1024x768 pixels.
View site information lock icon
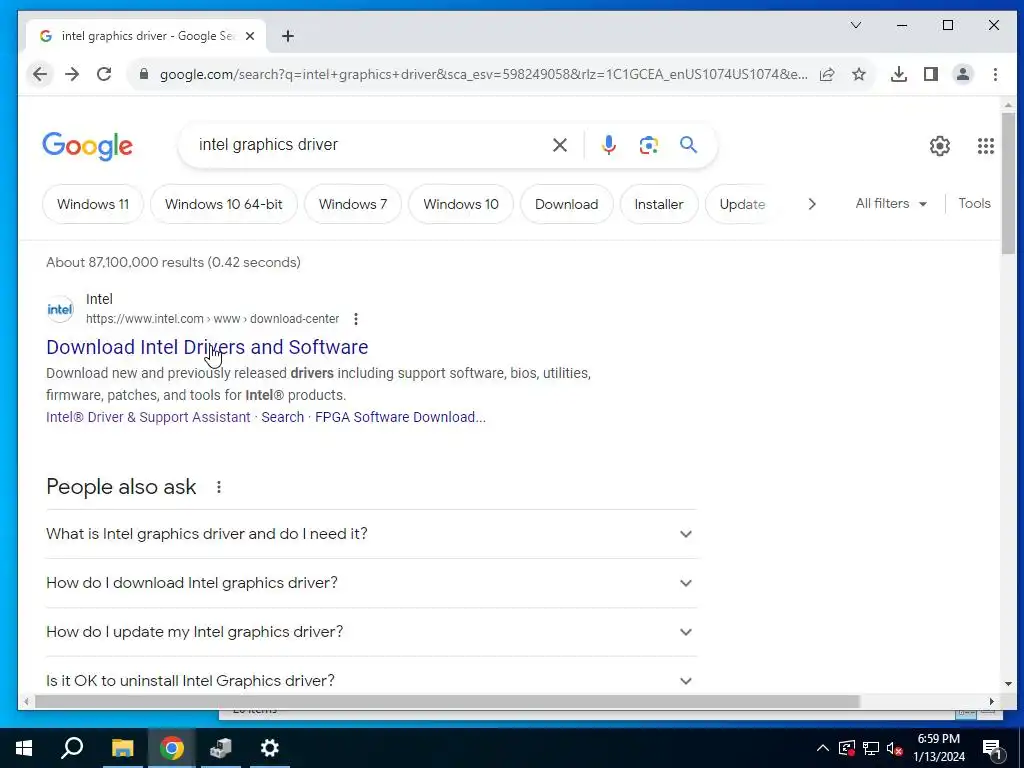click(144, 74)
